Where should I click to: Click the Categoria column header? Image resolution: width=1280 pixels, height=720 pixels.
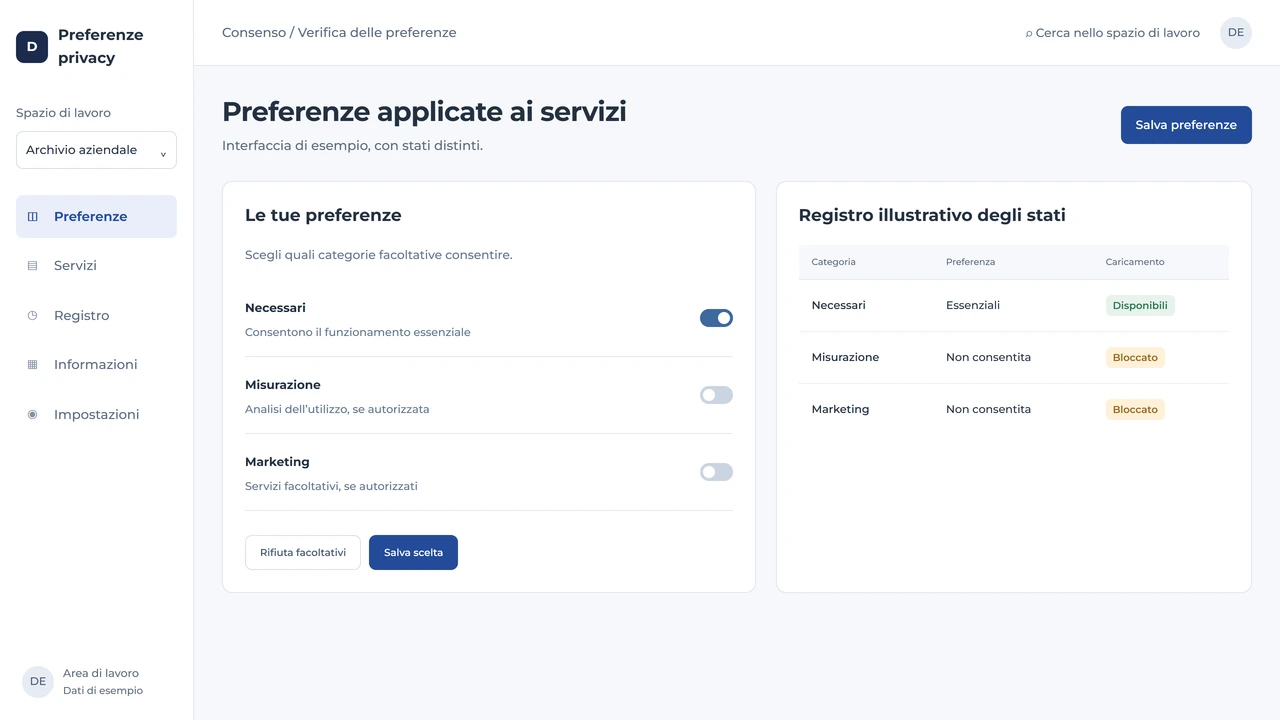(x=833, y=262)
